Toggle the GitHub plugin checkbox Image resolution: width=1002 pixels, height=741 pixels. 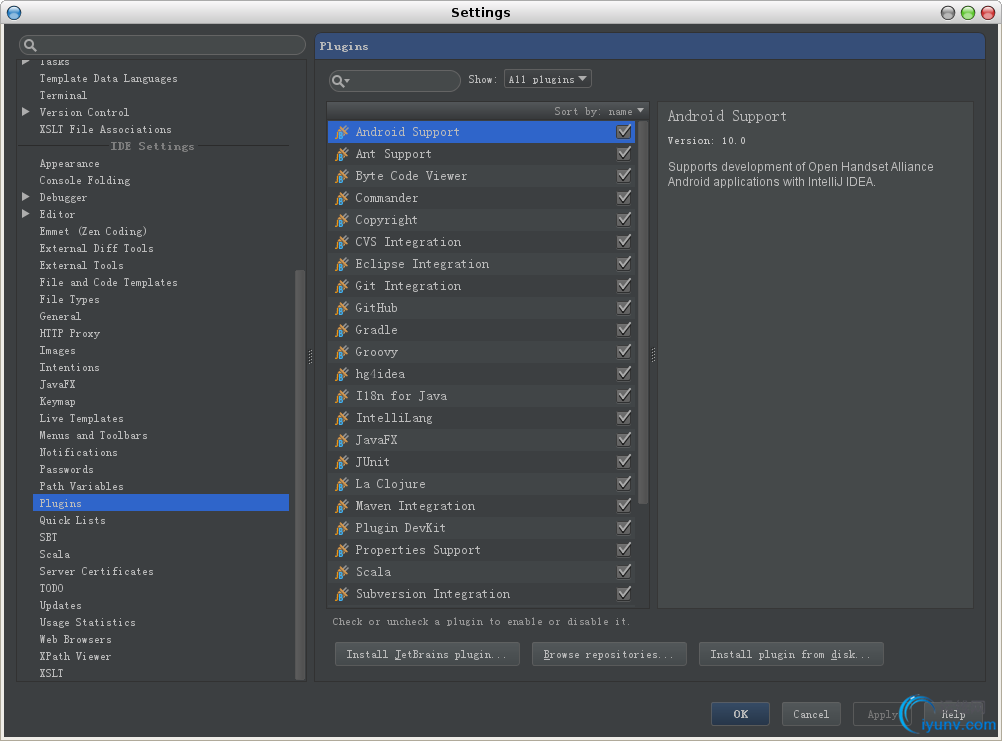[x=624, y=308]
